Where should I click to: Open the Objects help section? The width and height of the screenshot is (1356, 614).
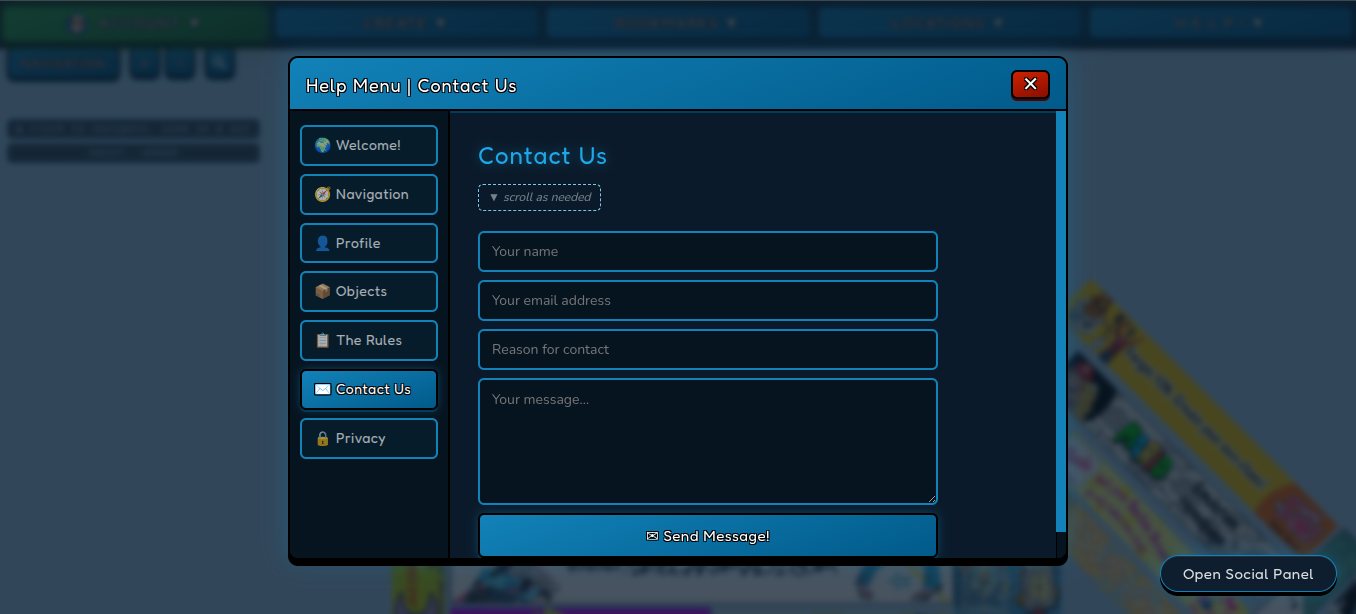point(369,292)
